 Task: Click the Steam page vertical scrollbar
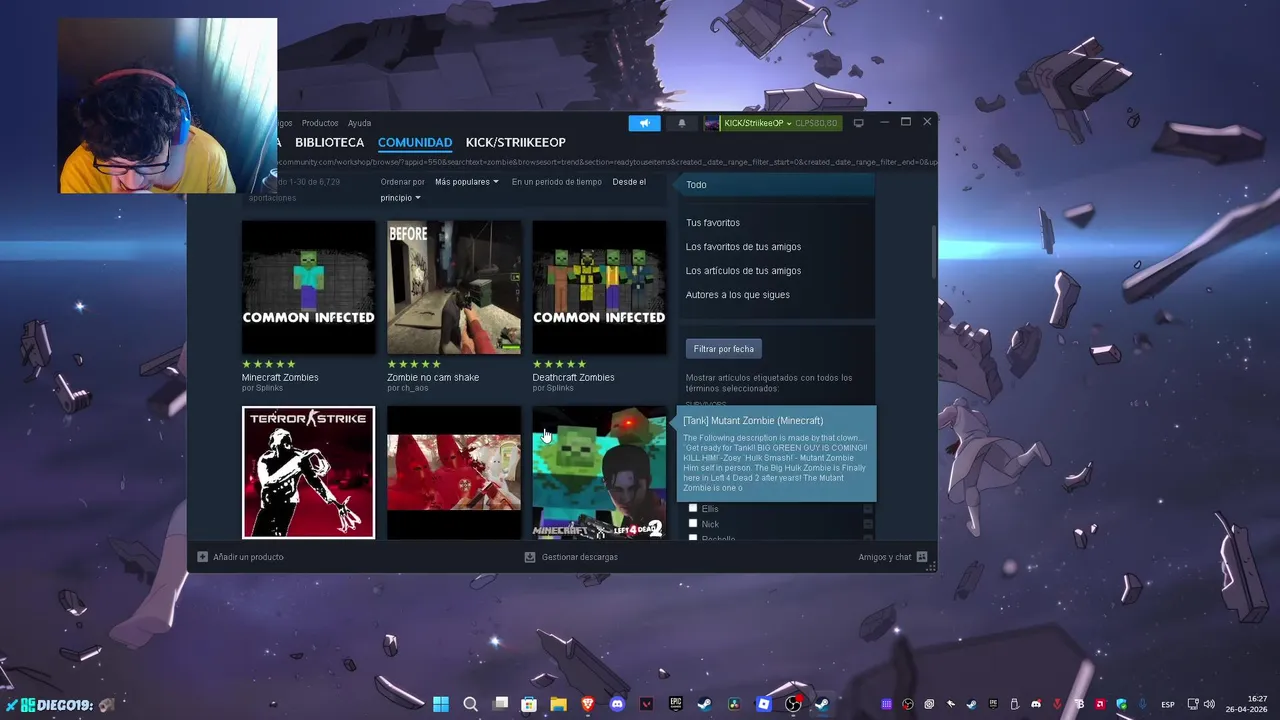[934, 252]
